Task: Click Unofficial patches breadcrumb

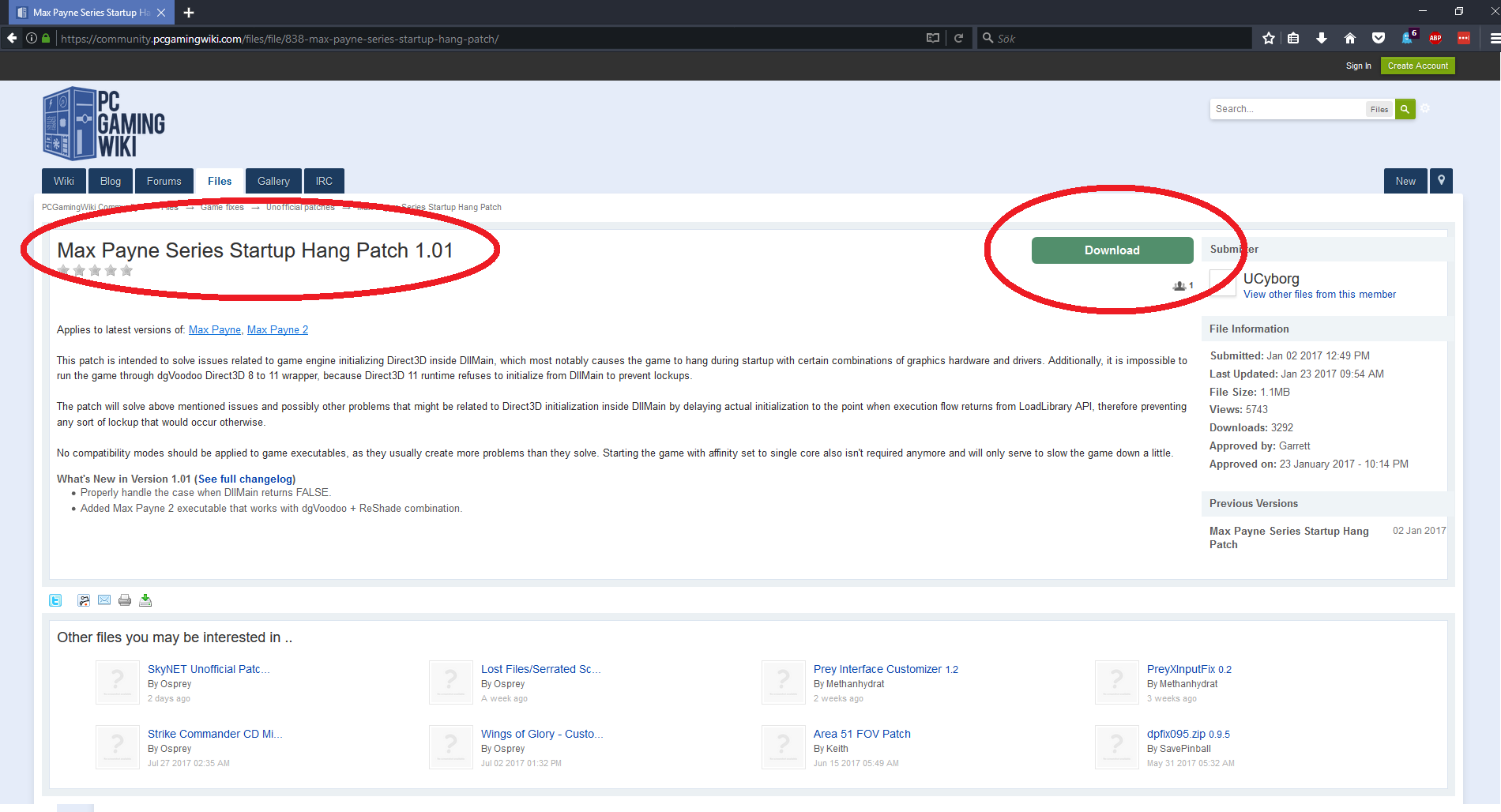Action: tap(300, 207)
